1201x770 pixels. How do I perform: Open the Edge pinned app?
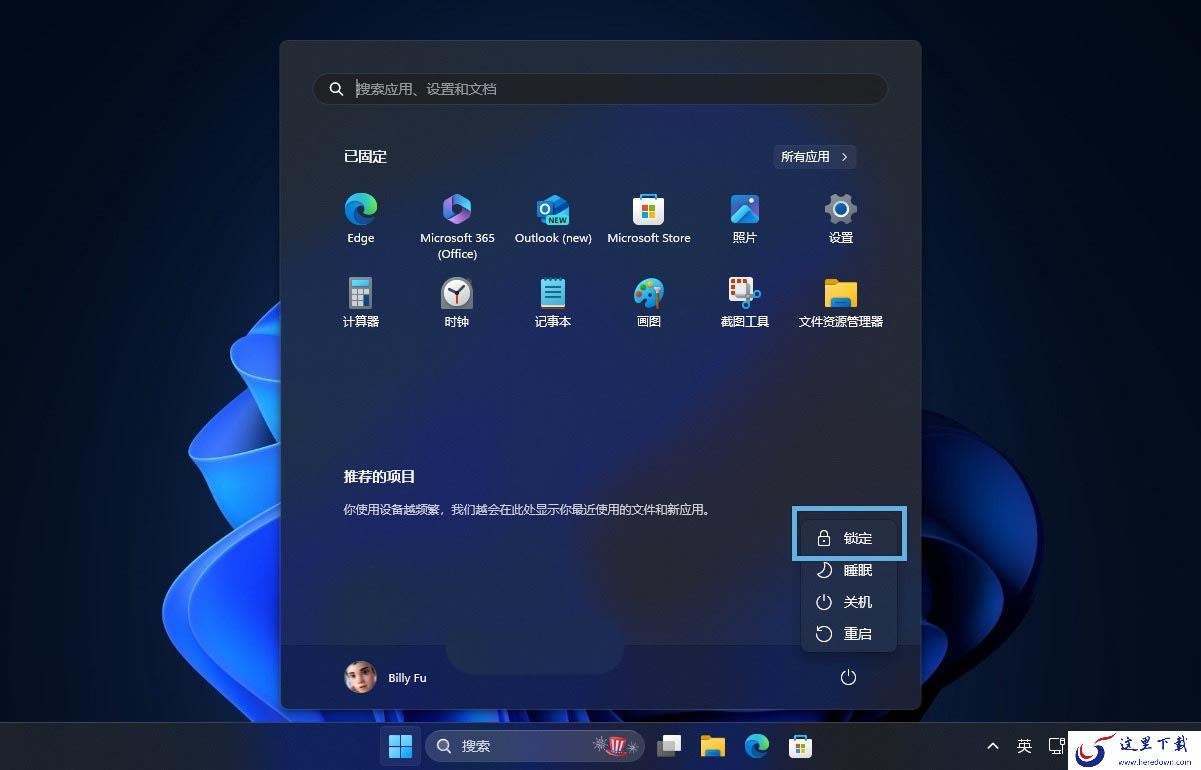click(x=361, y=219)
